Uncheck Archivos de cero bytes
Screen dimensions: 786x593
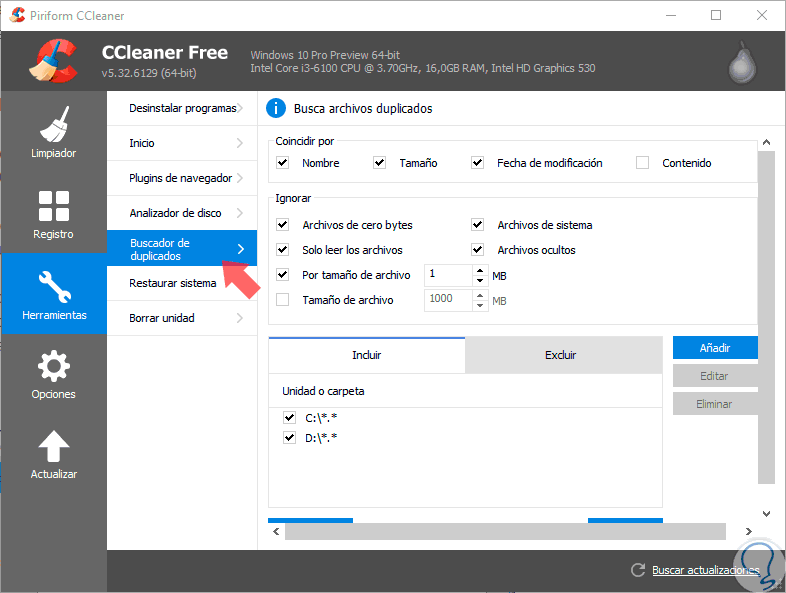(x=283, y=225)
